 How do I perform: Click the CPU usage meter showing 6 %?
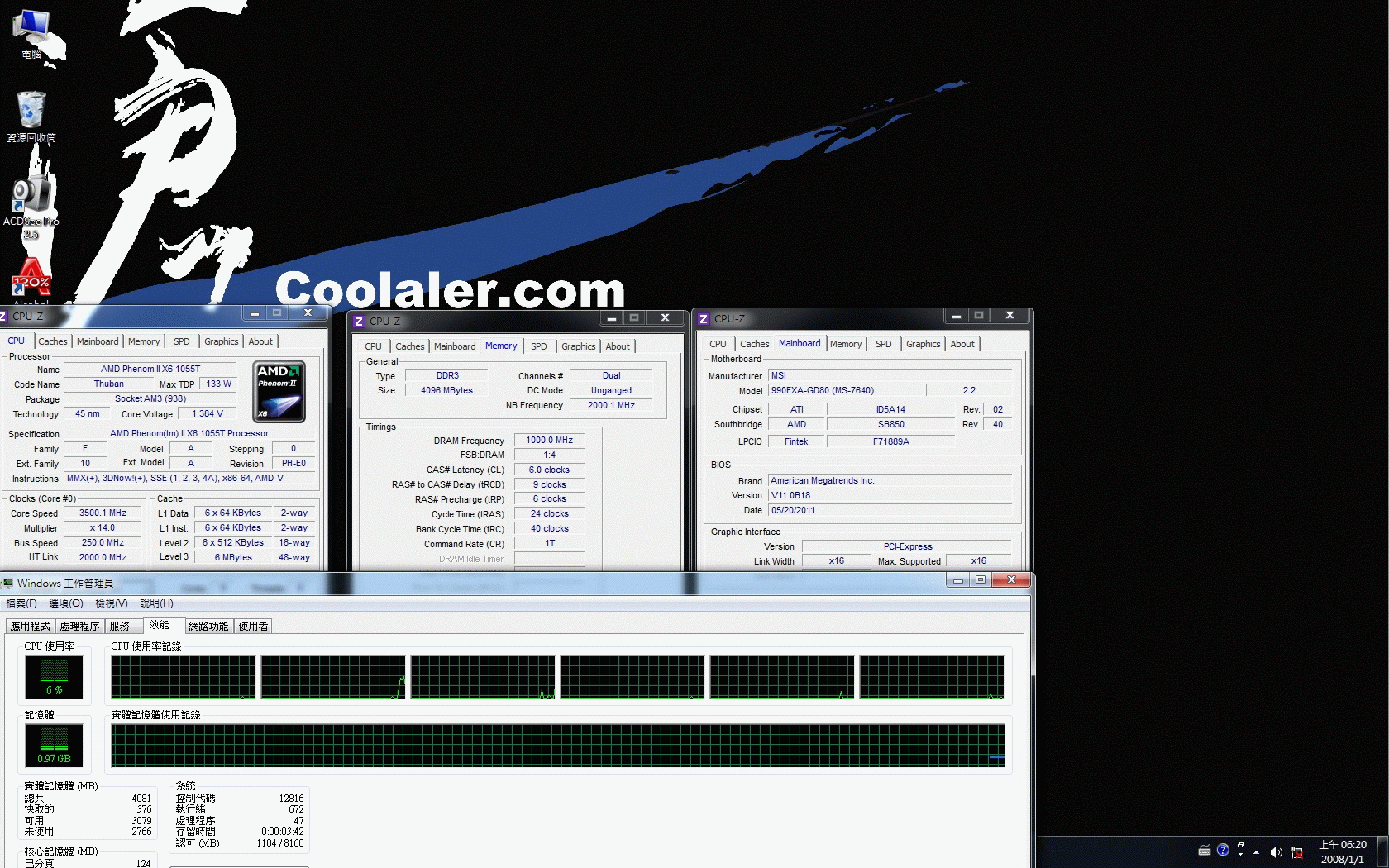(54, 677)
